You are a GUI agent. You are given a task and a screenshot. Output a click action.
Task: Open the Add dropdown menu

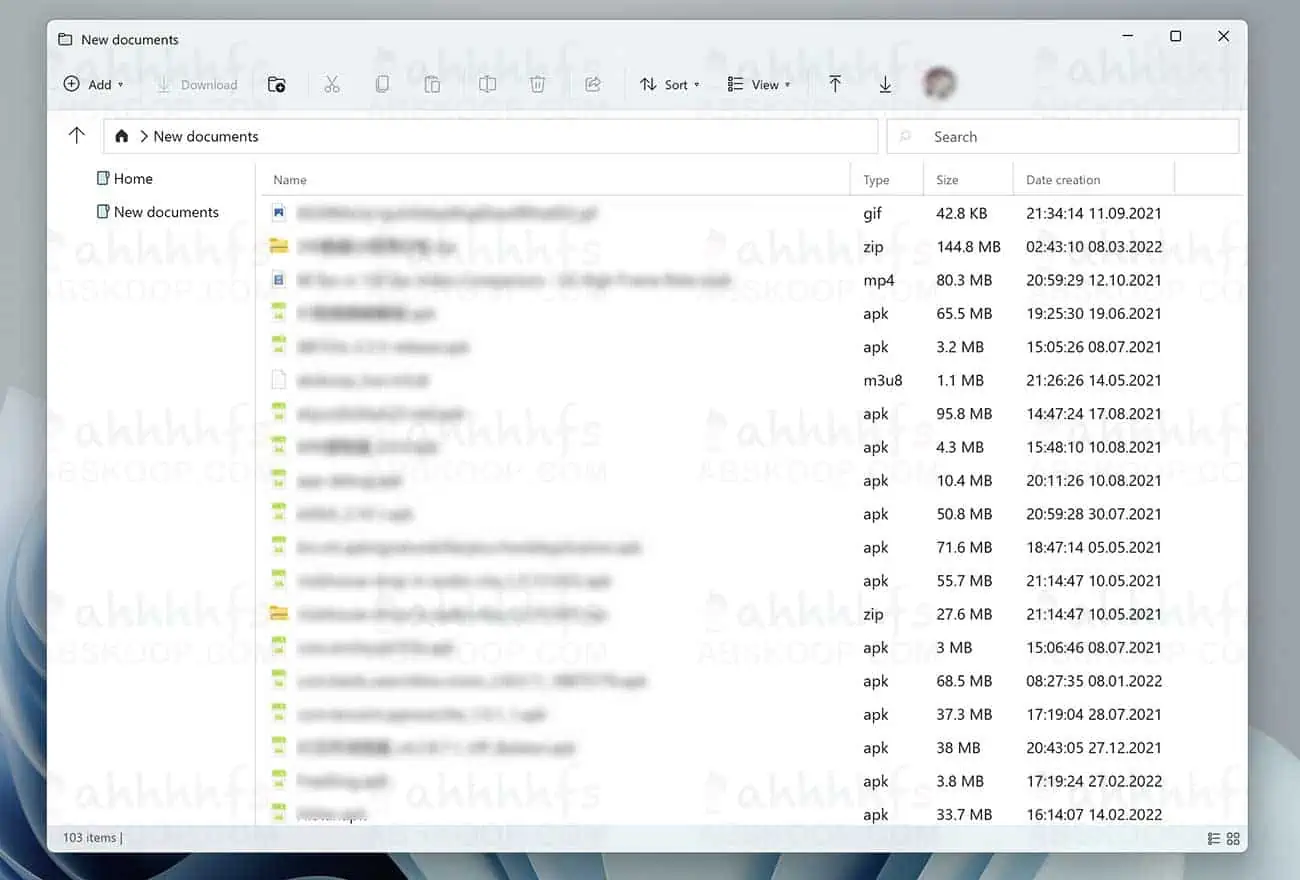click(94, 85)
